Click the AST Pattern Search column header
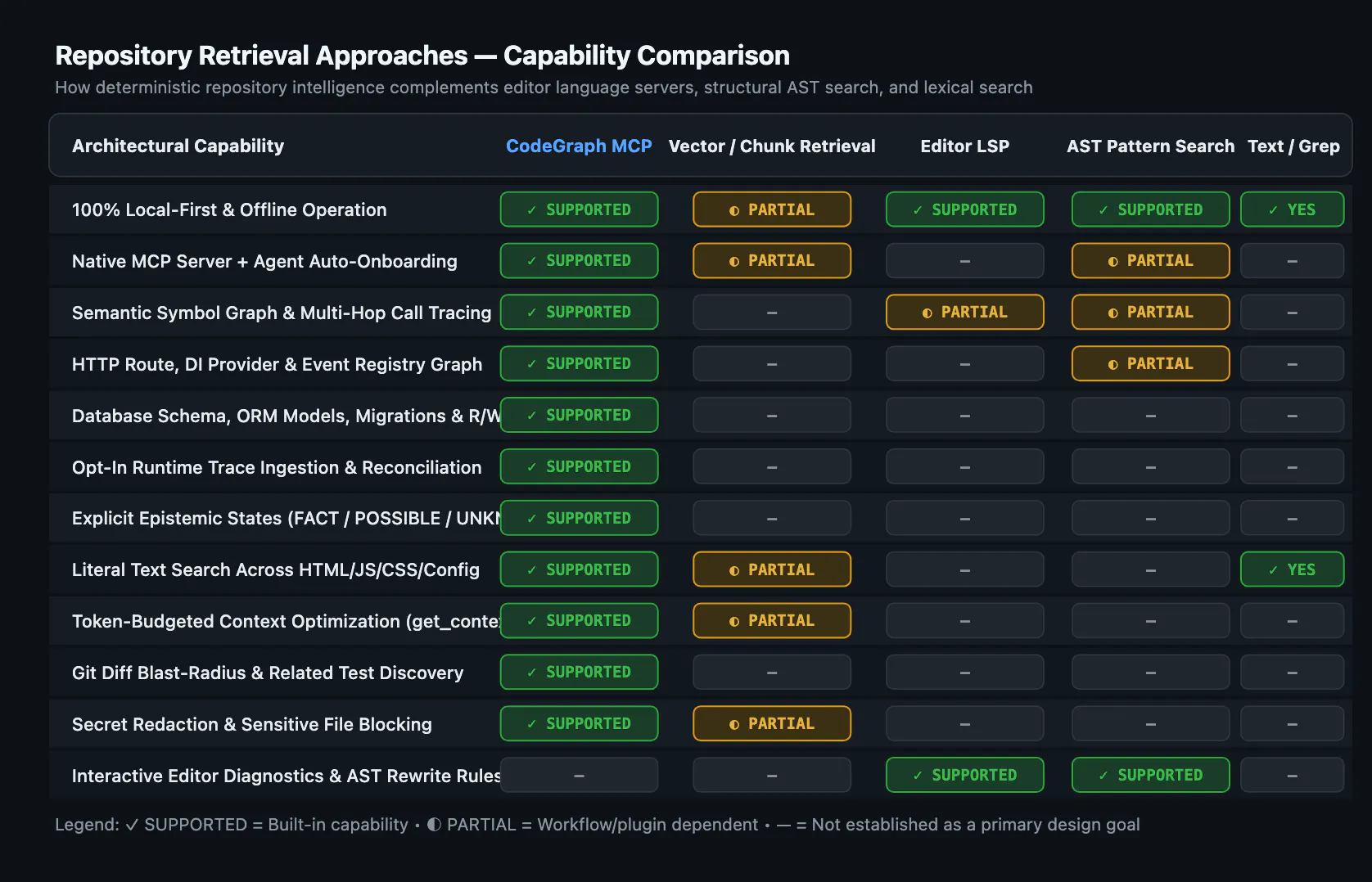Screen dimensions: 1372x882 click(x=1150, y=146)
